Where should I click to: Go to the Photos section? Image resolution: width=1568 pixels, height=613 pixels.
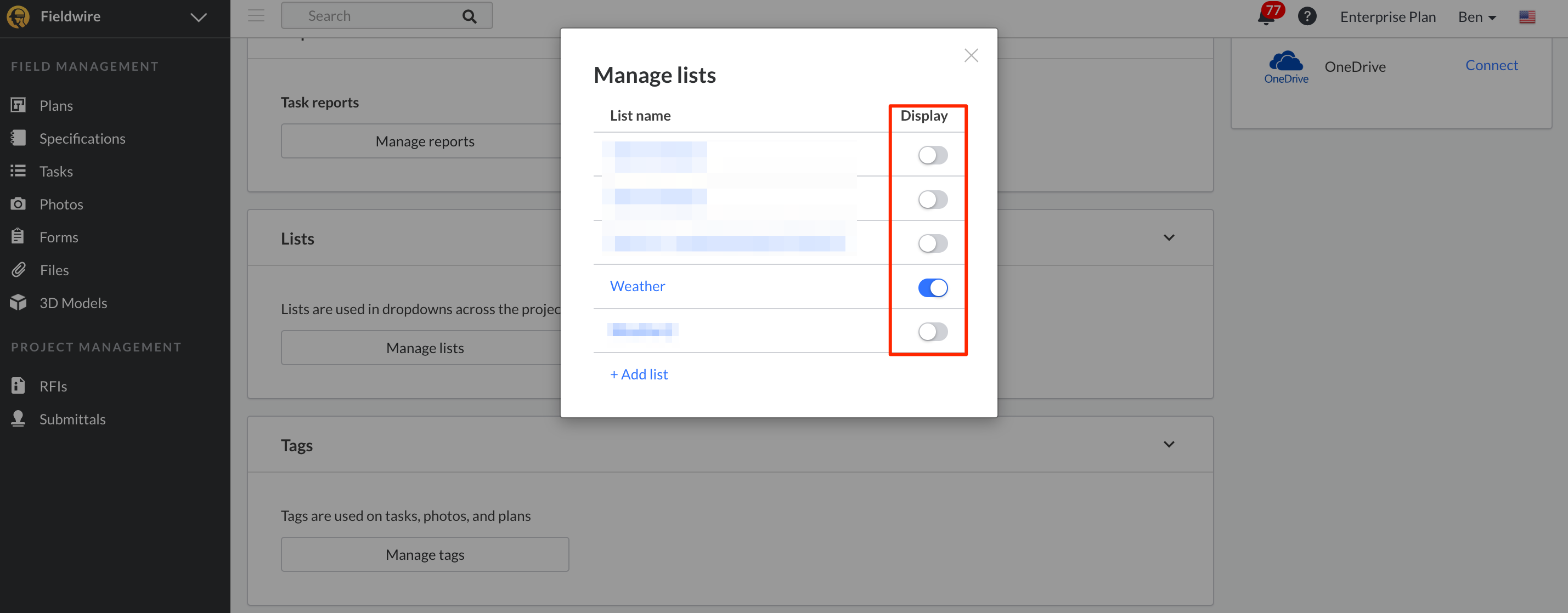click(61, 204)
